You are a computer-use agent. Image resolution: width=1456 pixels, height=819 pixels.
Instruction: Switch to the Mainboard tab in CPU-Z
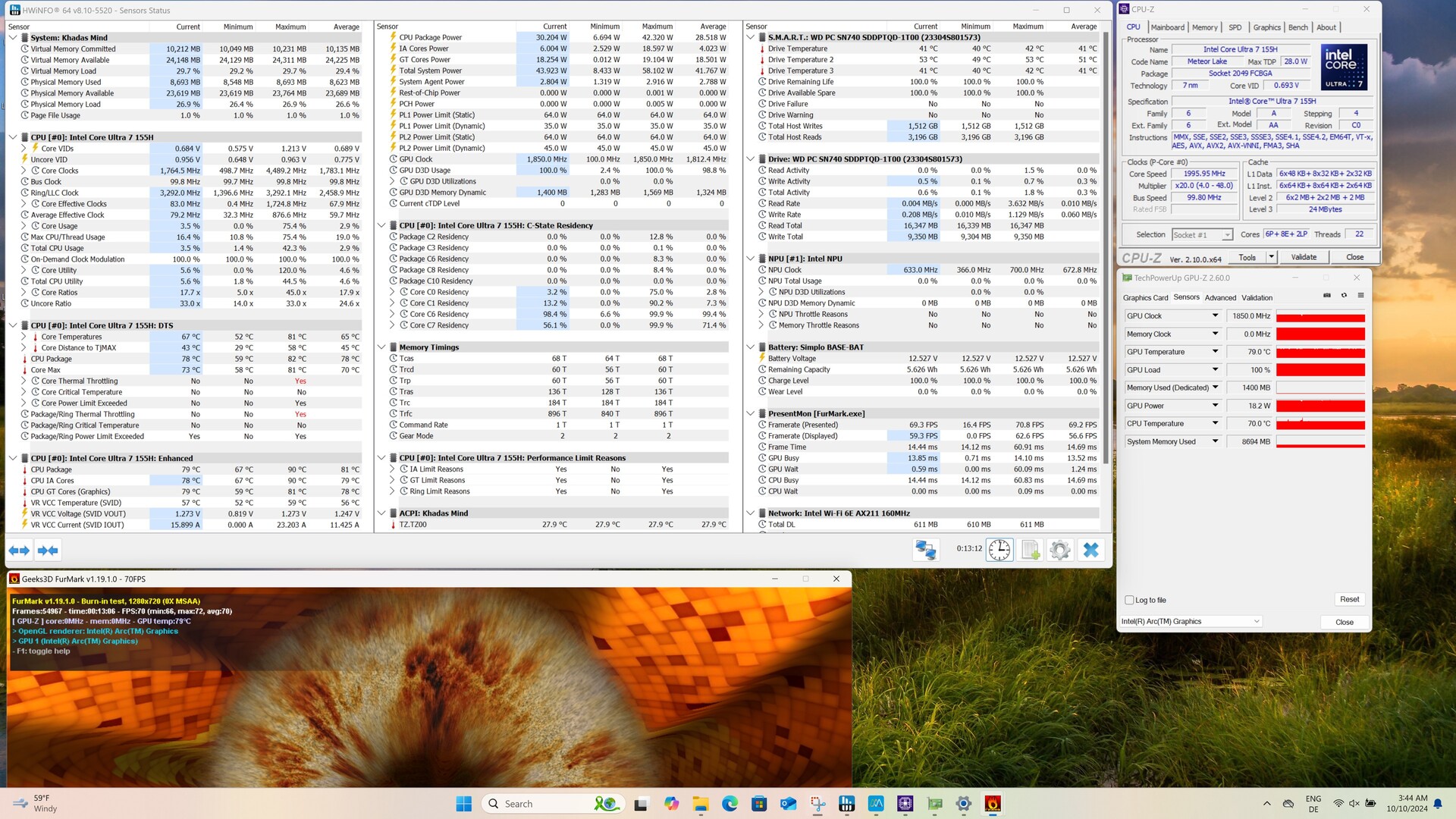pyautogui.click(x=1167, y=27)
